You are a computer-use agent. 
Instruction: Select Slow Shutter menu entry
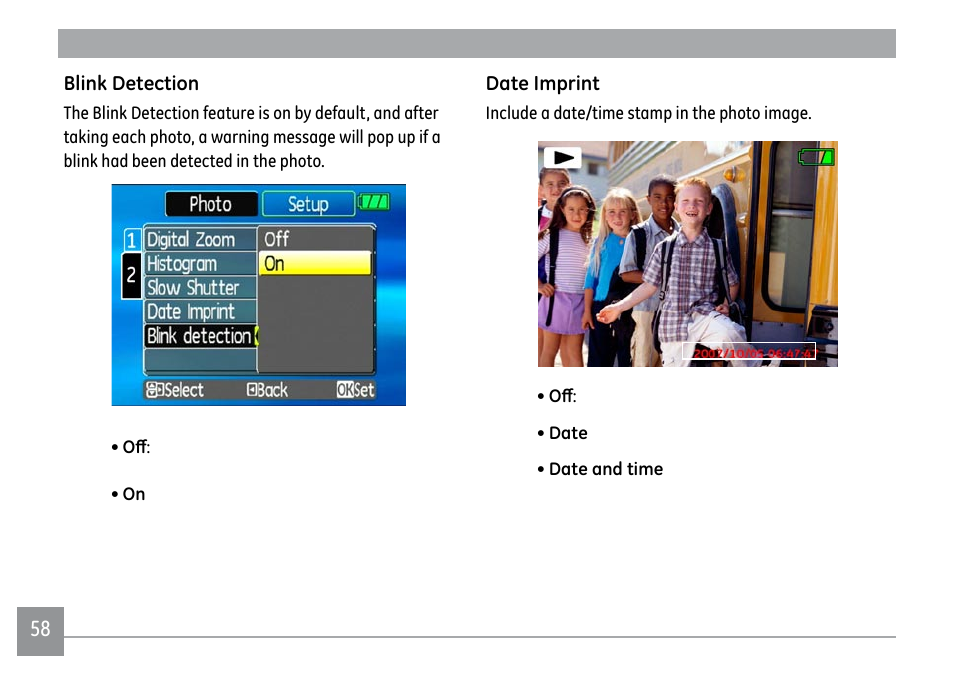[200, 287]
